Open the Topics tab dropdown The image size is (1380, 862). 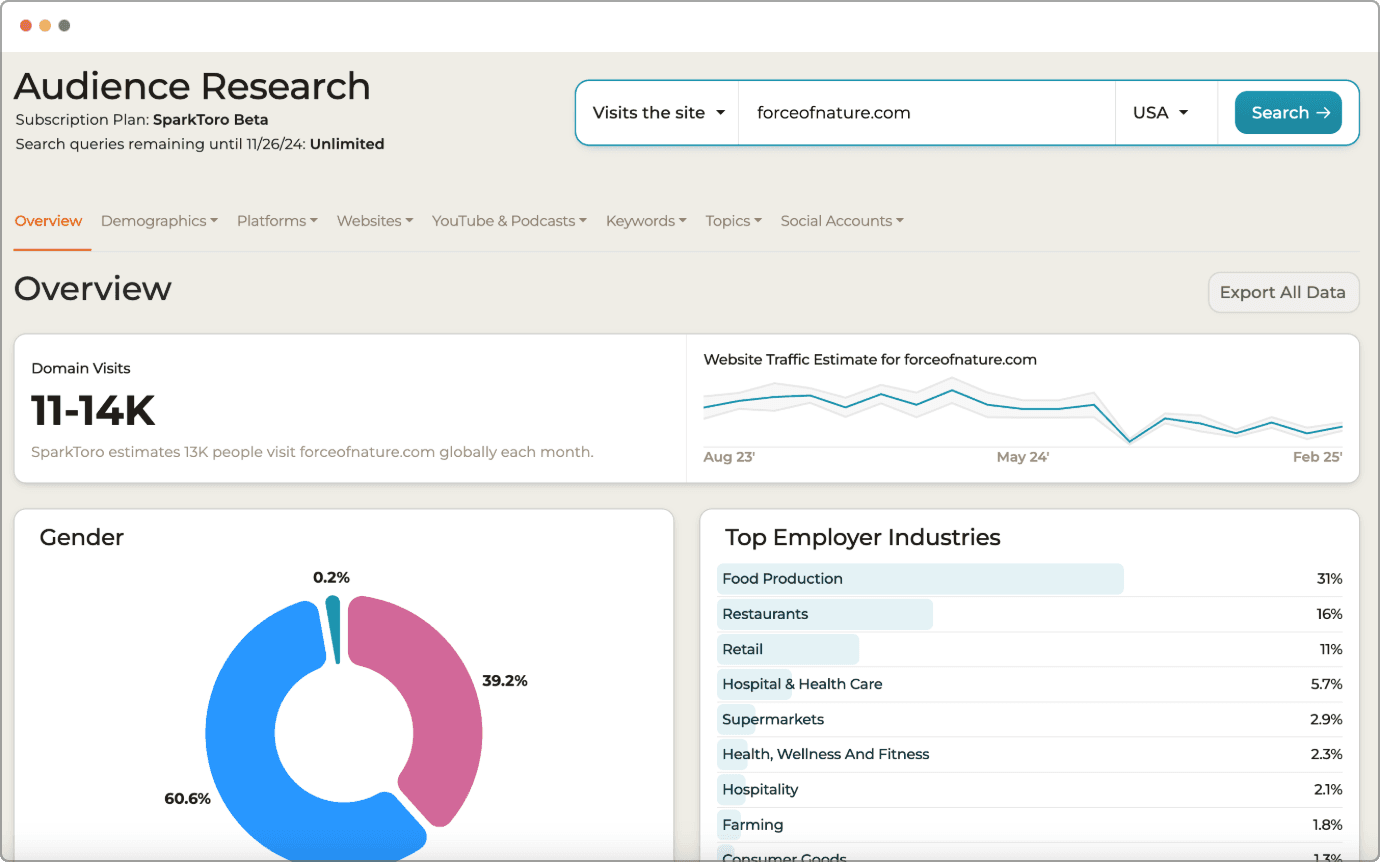[x=733, y=221]
